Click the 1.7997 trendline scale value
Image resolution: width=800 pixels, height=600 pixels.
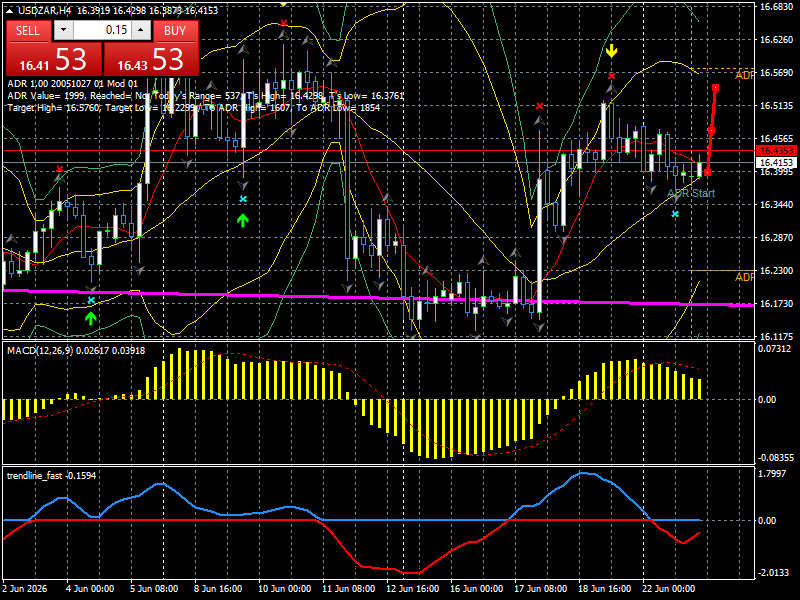pyautogui.click(x=772, y=474)
